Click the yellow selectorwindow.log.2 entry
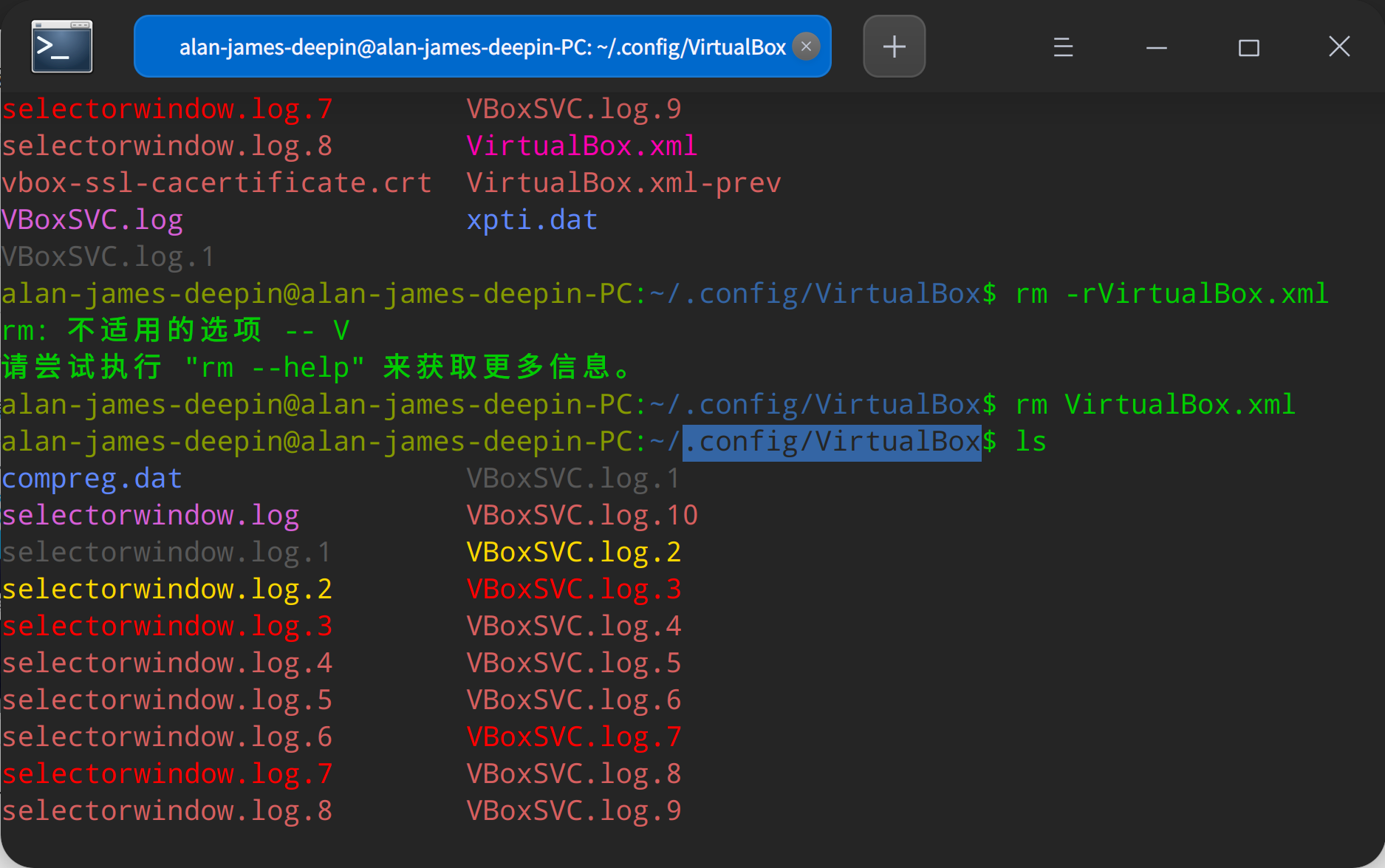The width and height of the screenshot is (1385, 868). coord(167,589)
